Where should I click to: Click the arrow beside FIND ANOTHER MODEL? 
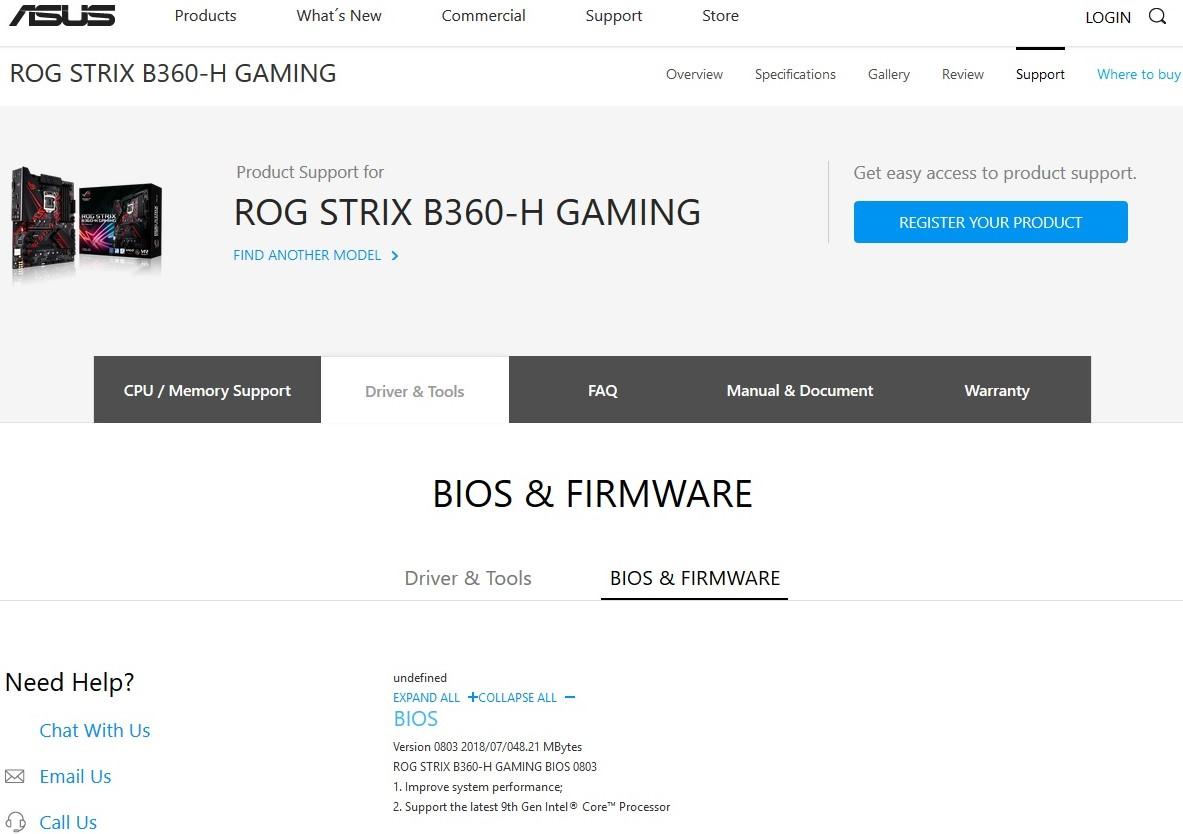396,255
